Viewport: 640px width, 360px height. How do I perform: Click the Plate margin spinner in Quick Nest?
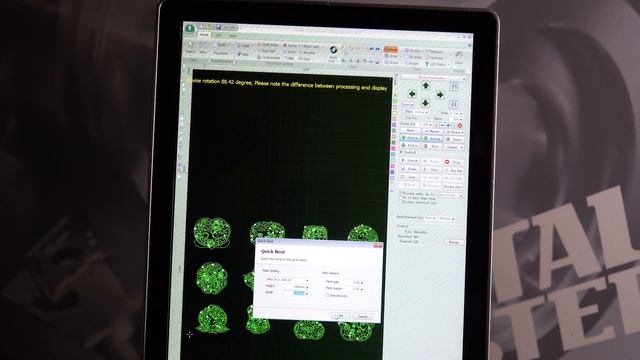click(x=362, y=289)
